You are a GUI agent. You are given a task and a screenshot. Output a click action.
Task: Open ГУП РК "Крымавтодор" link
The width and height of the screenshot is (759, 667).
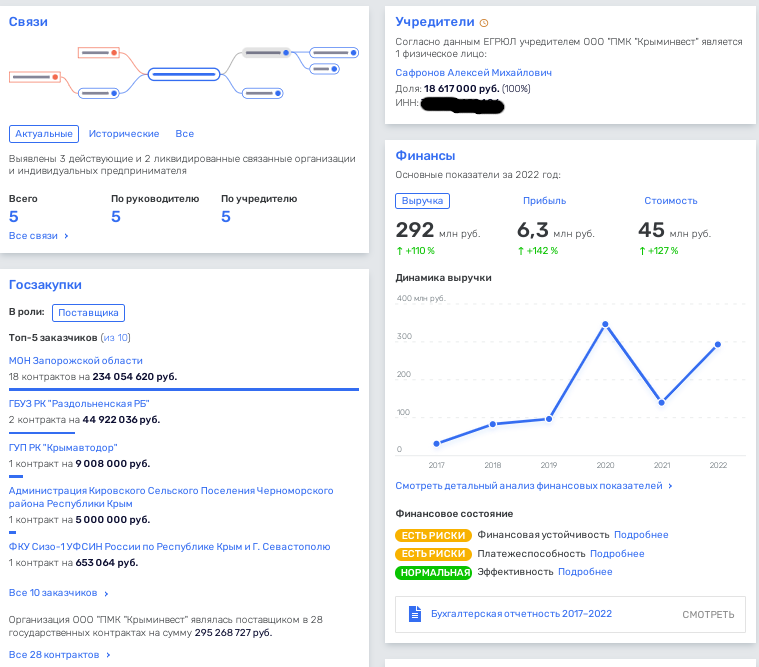(x=63, y=448)
